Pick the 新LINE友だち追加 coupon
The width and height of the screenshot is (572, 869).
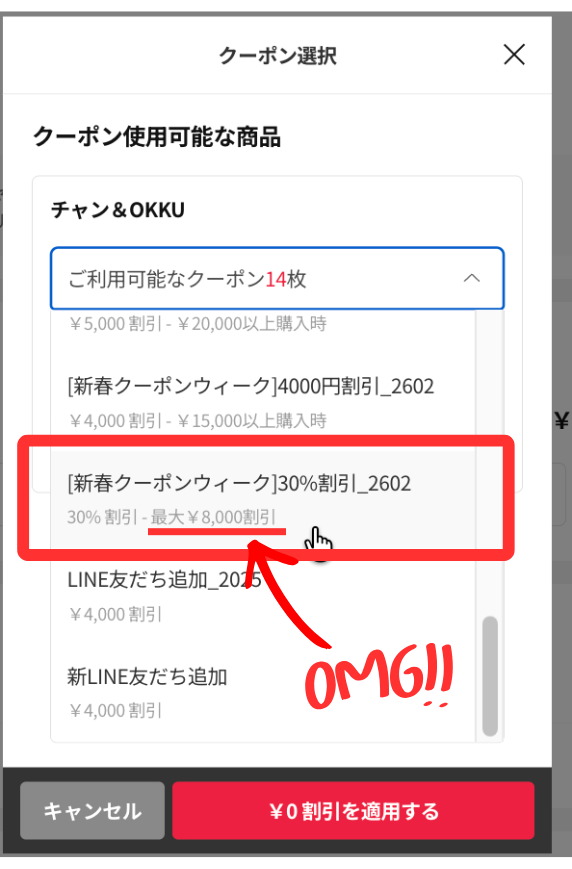(263, 693)
